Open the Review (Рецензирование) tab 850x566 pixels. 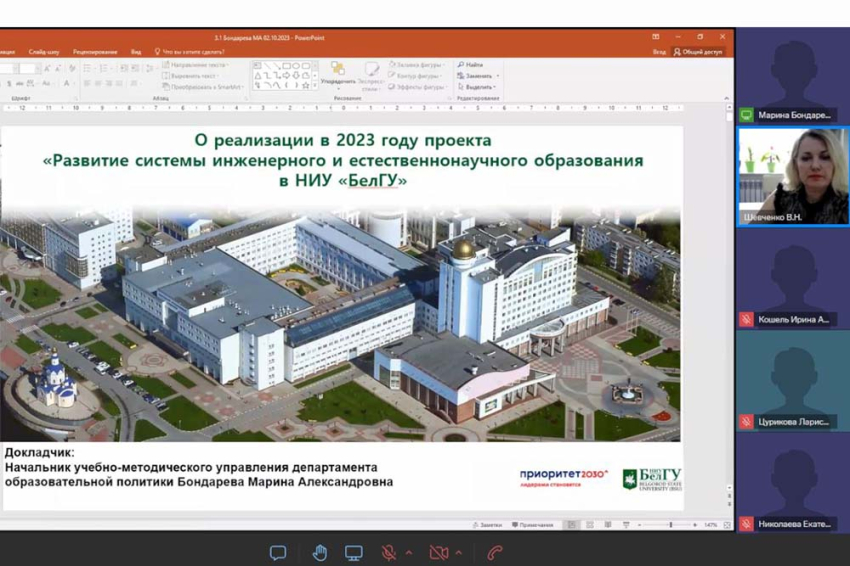tap(95, 51)
